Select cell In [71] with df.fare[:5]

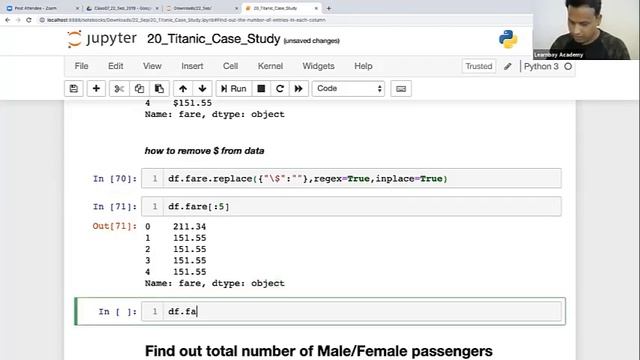[351, 207]
